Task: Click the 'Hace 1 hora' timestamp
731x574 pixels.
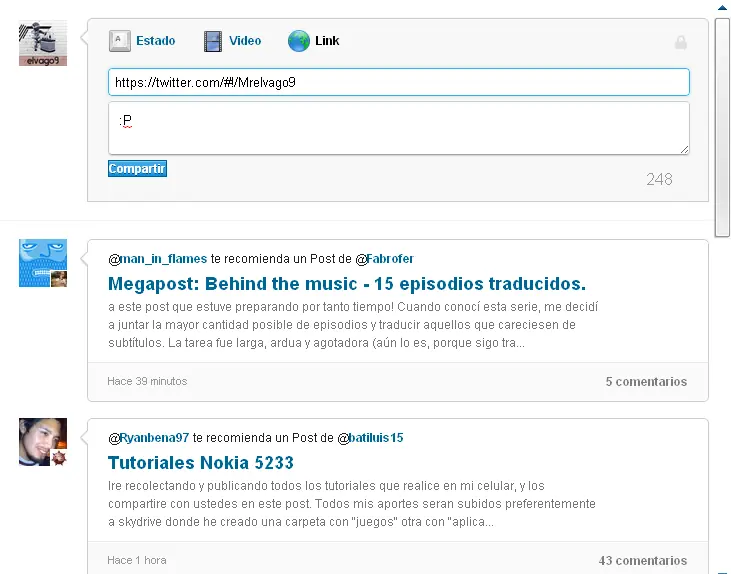Action: coord(137,560)
